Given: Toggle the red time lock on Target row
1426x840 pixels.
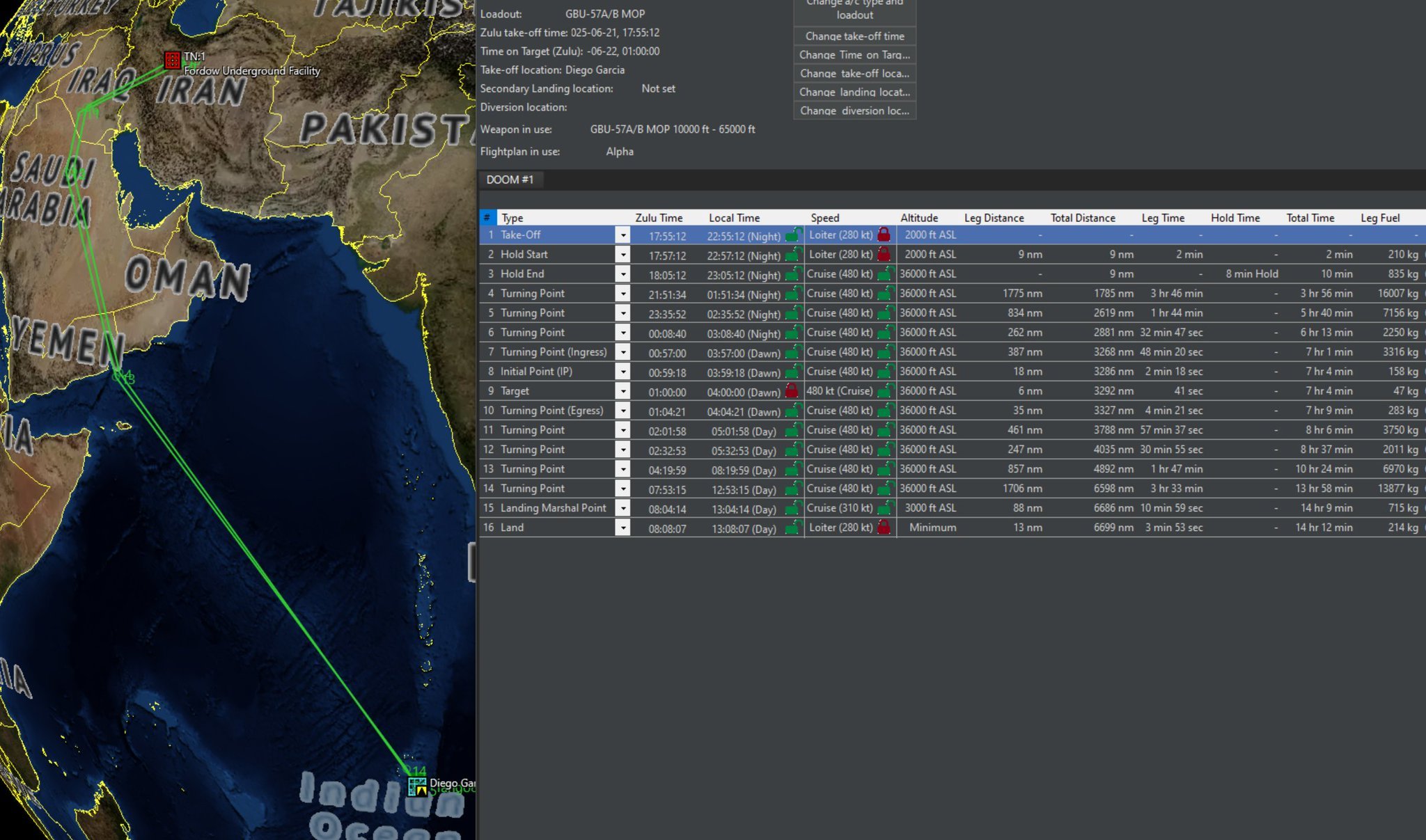Looking at the screenshot, I should pos(792,391).
